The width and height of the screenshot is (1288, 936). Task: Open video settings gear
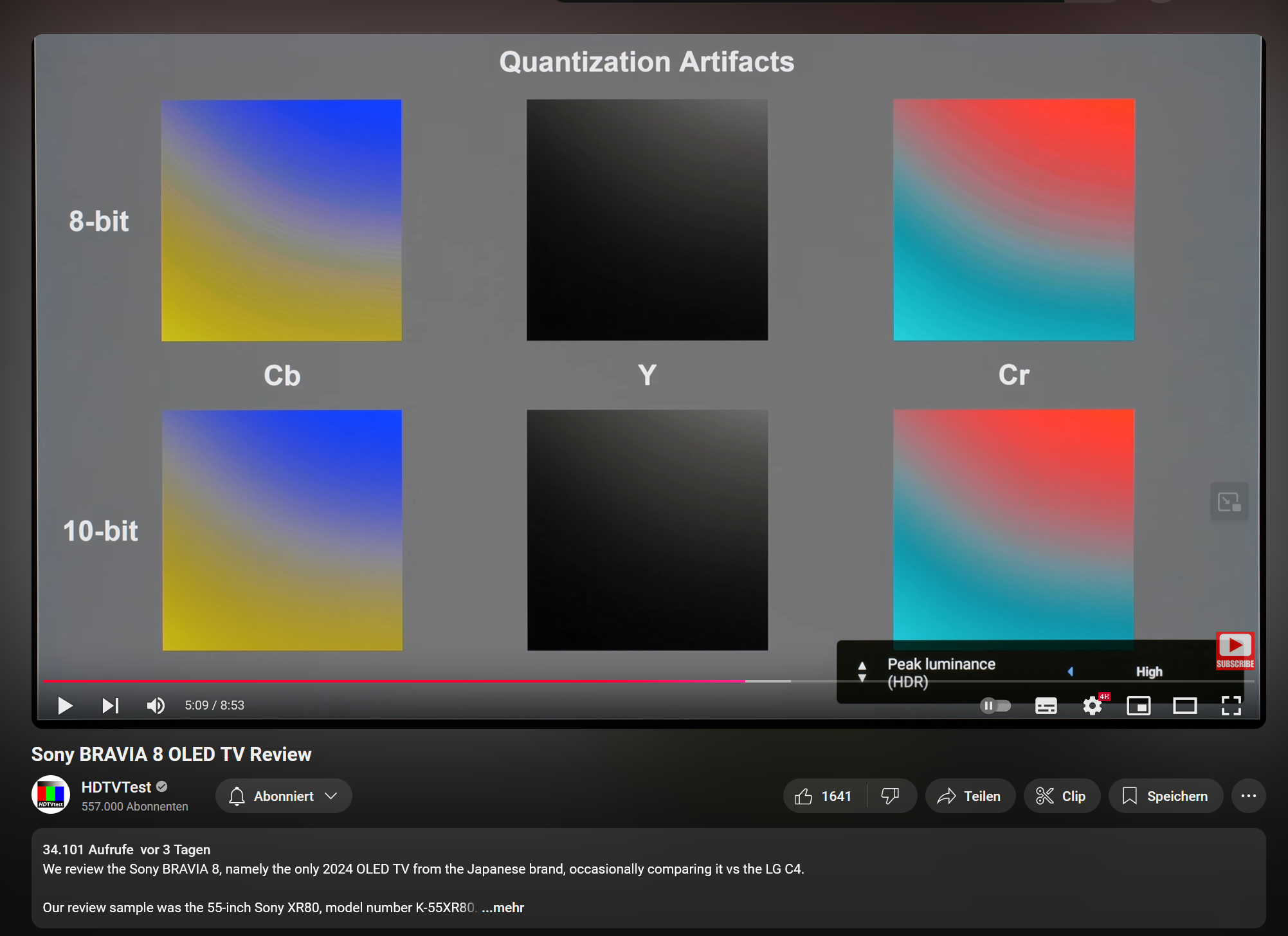(x=1092, y=706)
